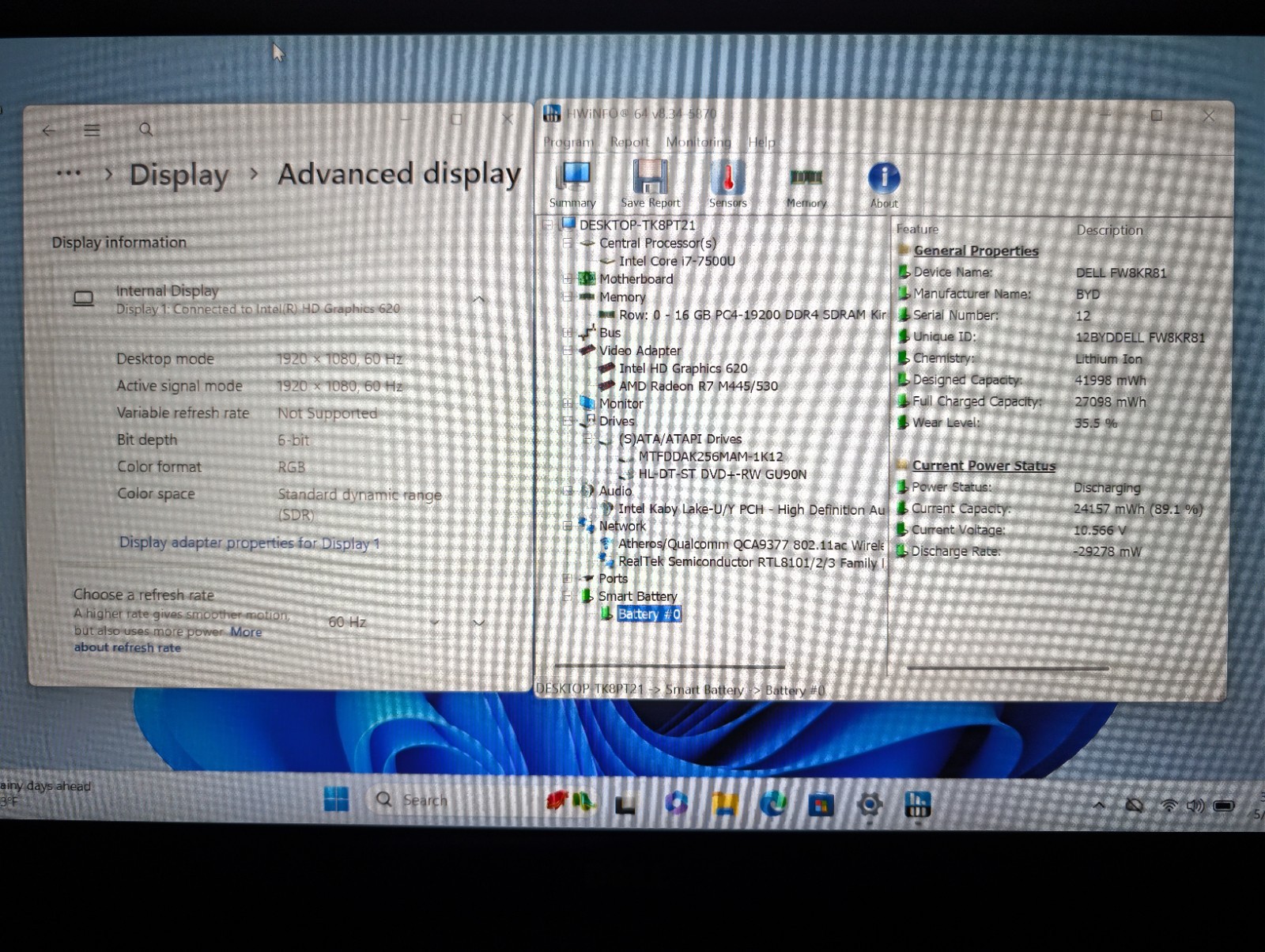
Task: Select the 16 GB DDR4 SDRAM row
Action: pyautogui.click(x=752, y=315)
